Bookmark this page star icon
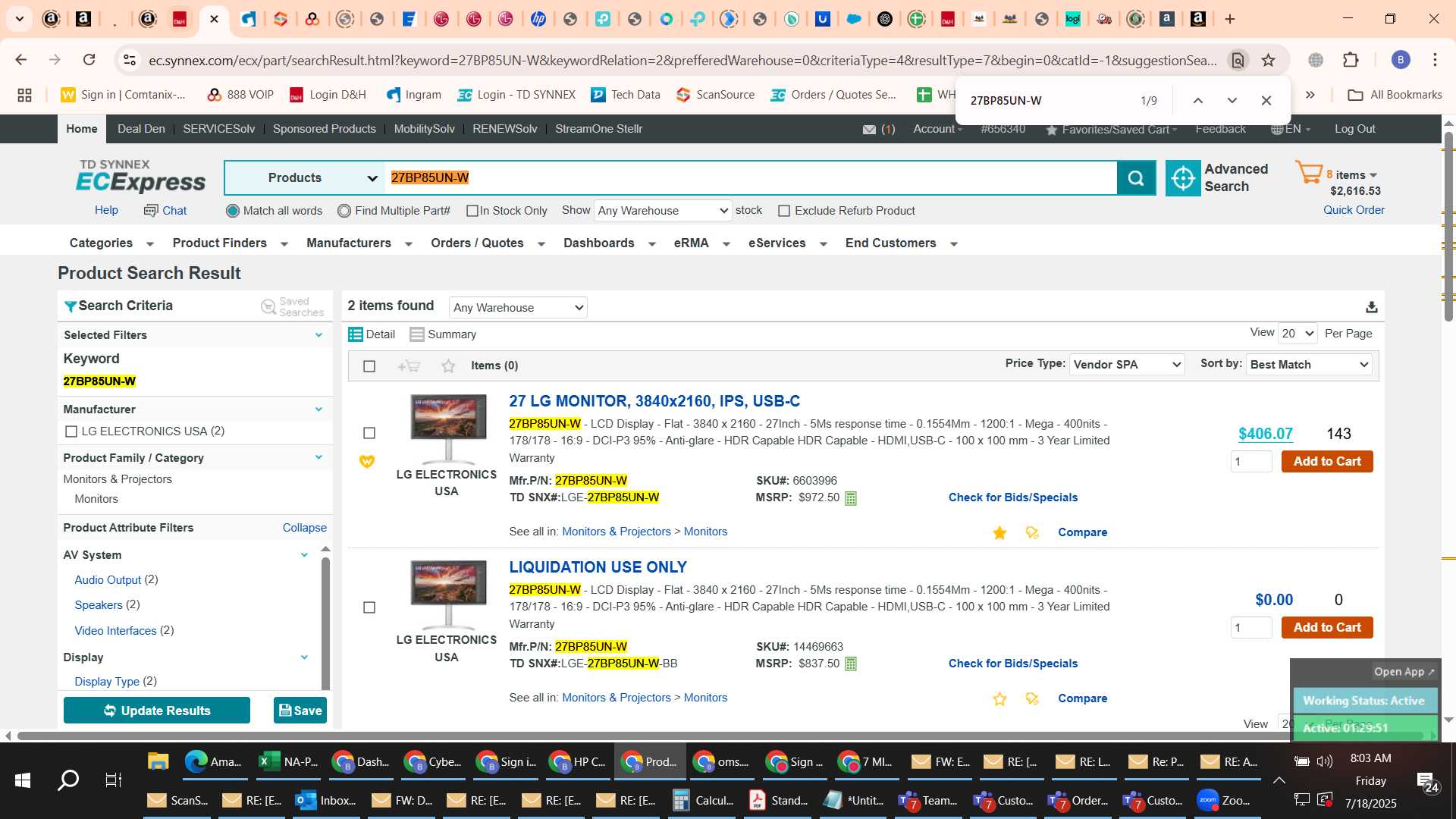 pos(1268,60)
